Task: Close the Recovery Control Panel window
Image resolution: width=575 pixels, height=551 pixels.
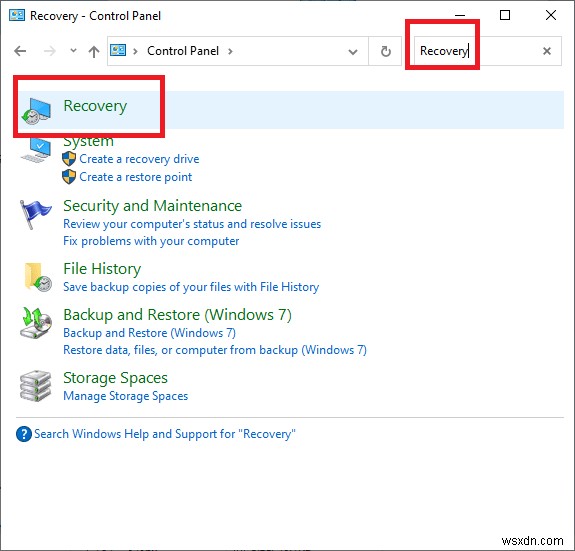Action: tap(551, 15)
